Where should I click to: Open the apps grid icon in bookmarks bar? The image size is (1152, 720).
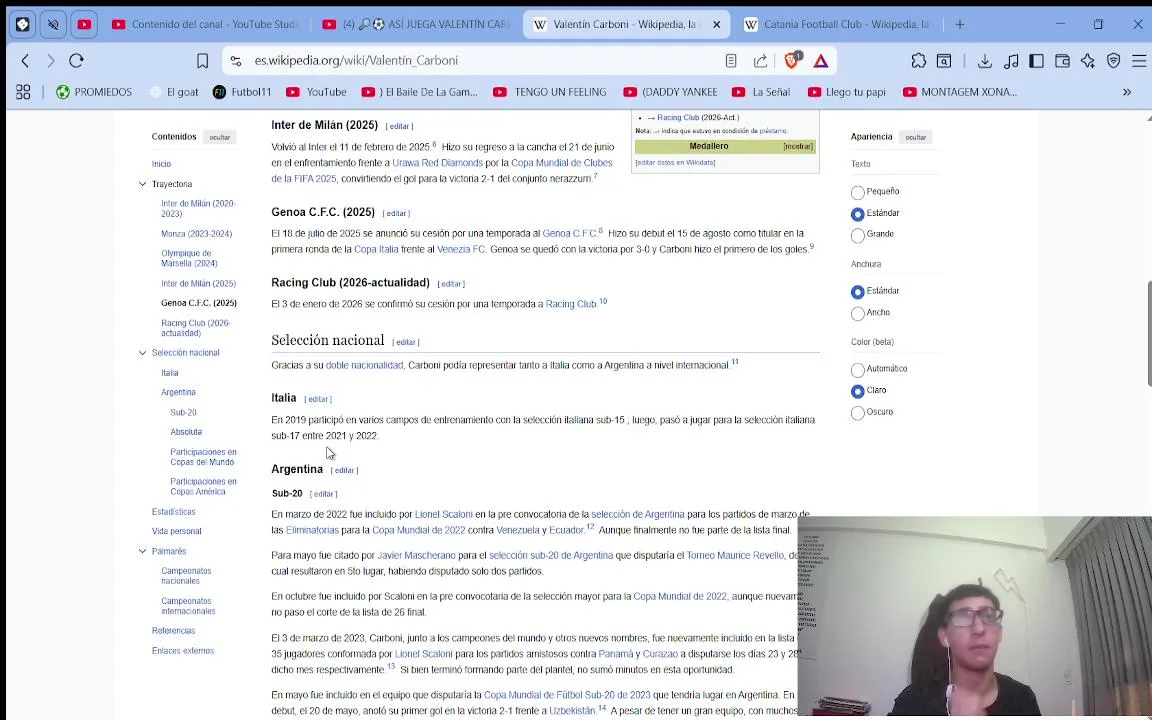pyautogui.click(x=24, y=92)
